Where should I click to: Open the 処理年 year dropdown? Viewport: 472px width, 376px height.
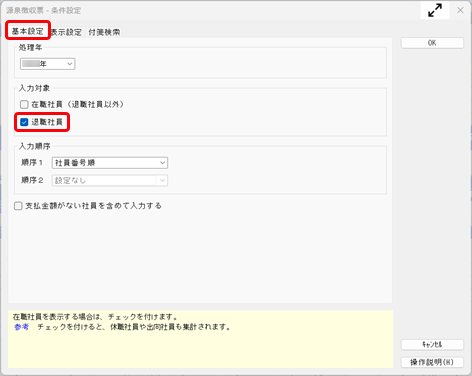pos(48,64)
